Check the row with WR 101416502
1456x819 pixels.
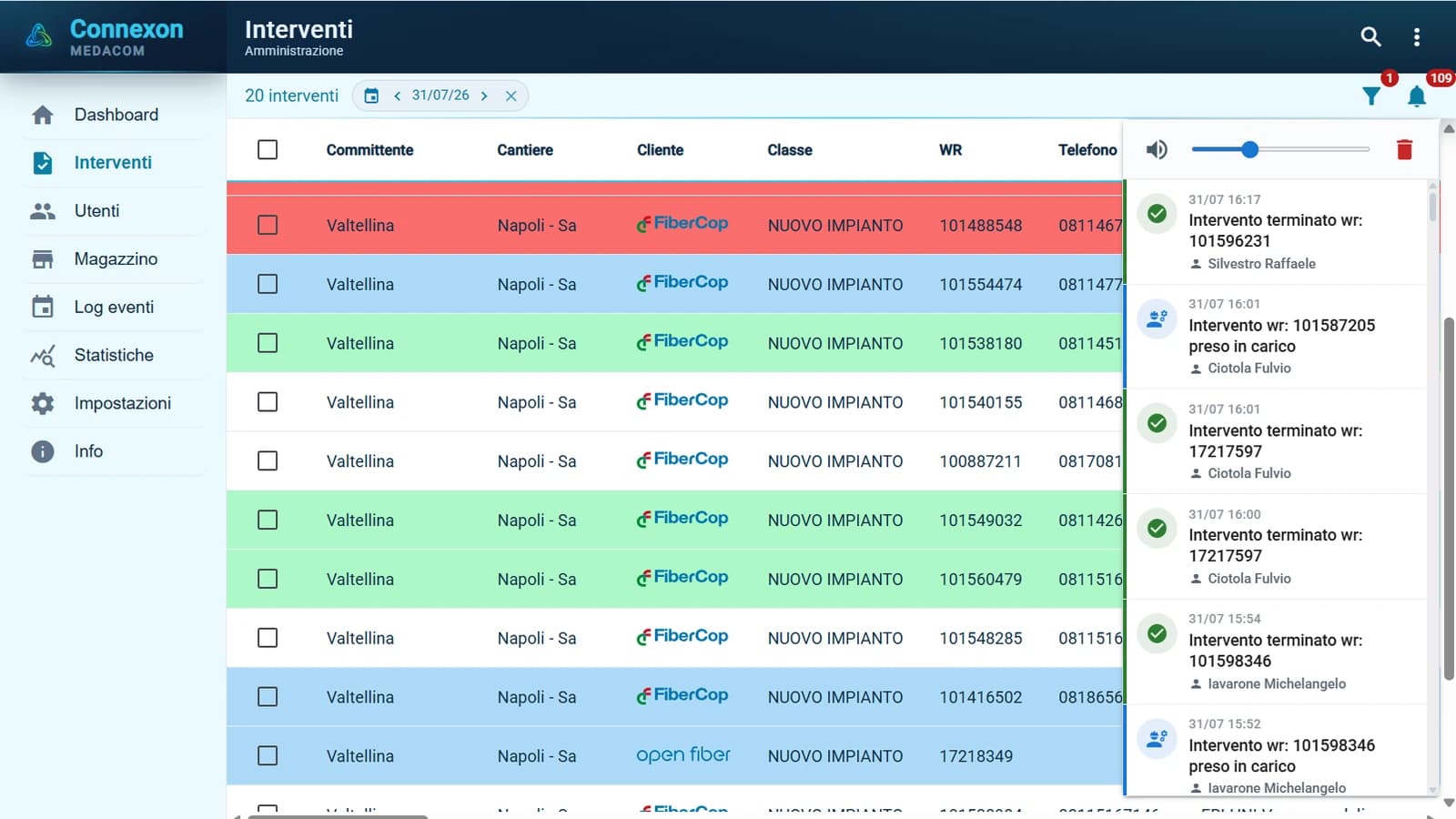pyautogui.click(x=268, y=697)
